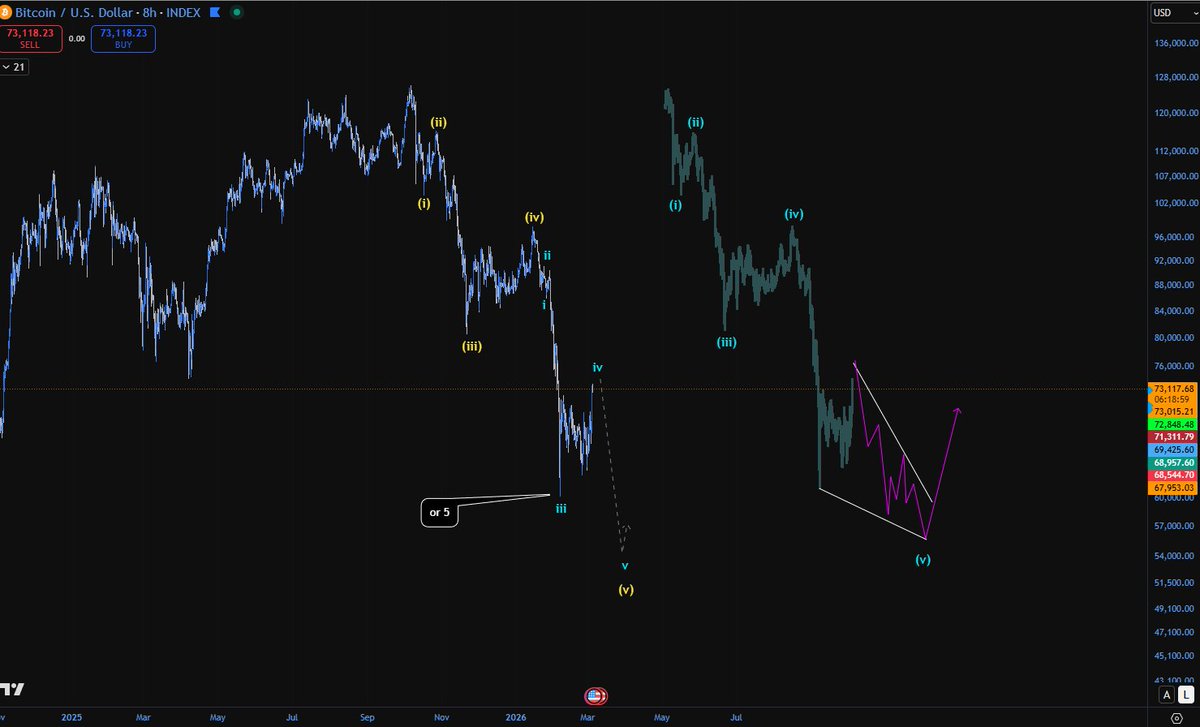1200x727 pixels.
Task: Click the TradingView logo
Action: pyautogui.click(x=13, y=690)
